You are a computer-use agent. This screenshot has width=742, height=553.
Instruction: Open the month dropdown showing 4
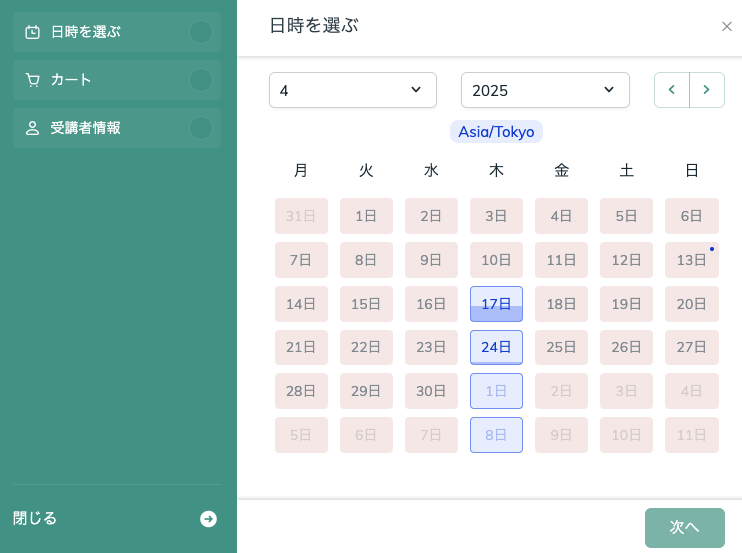tap(353, 90)
